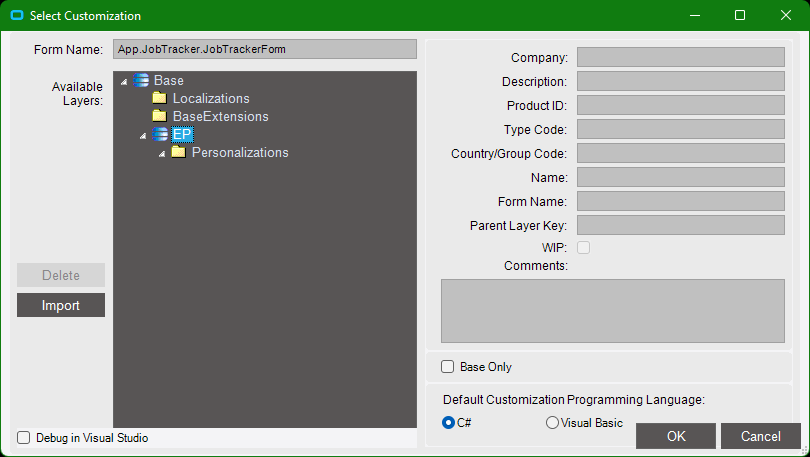Select the BaseExtensions tree item
The width and height of the screenshot is (810, 457).
(221, 116)
